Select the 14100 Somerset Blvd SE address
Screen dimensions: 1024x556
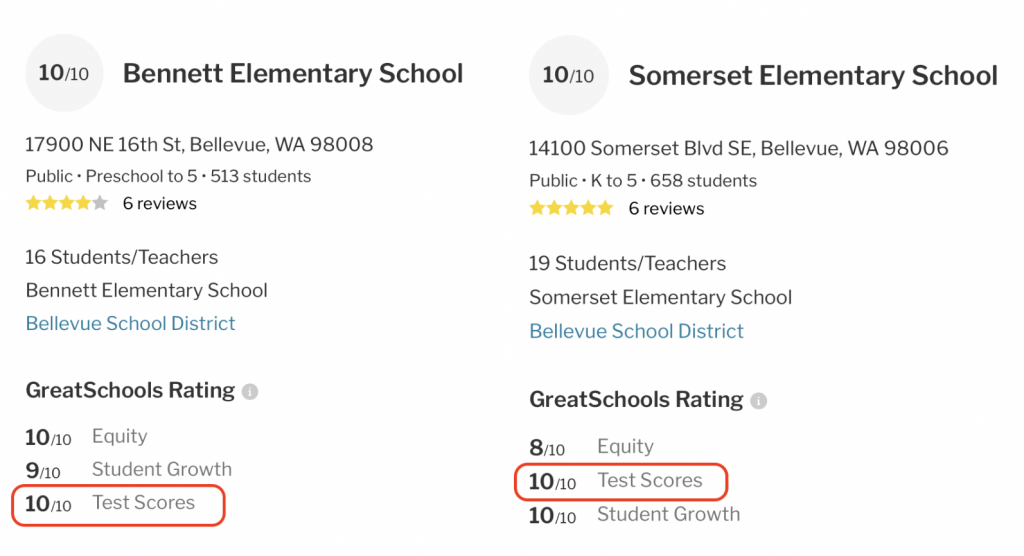click(x=739, y=148)
